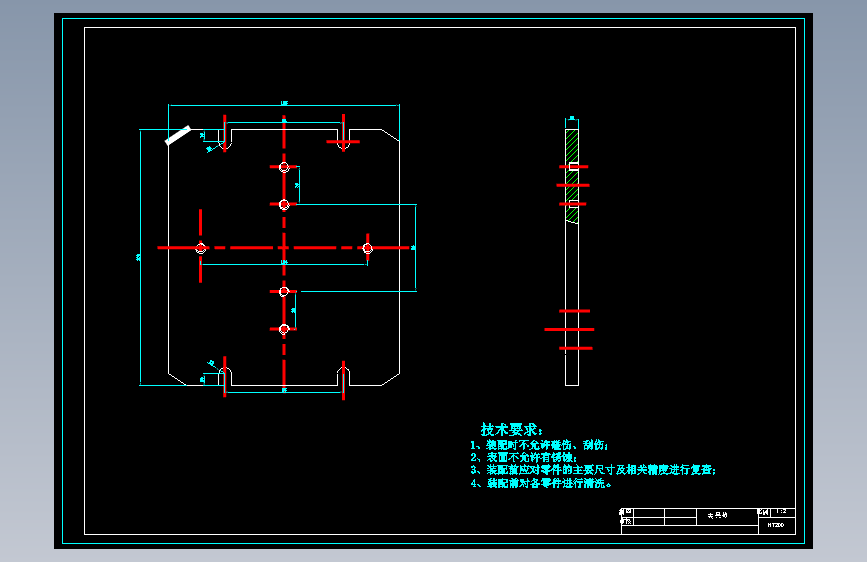This screenshot has width=867, height=562.
Task: Click the 1:2 scale value in title block
Action: pyautogui.click(x=782, y=512)
